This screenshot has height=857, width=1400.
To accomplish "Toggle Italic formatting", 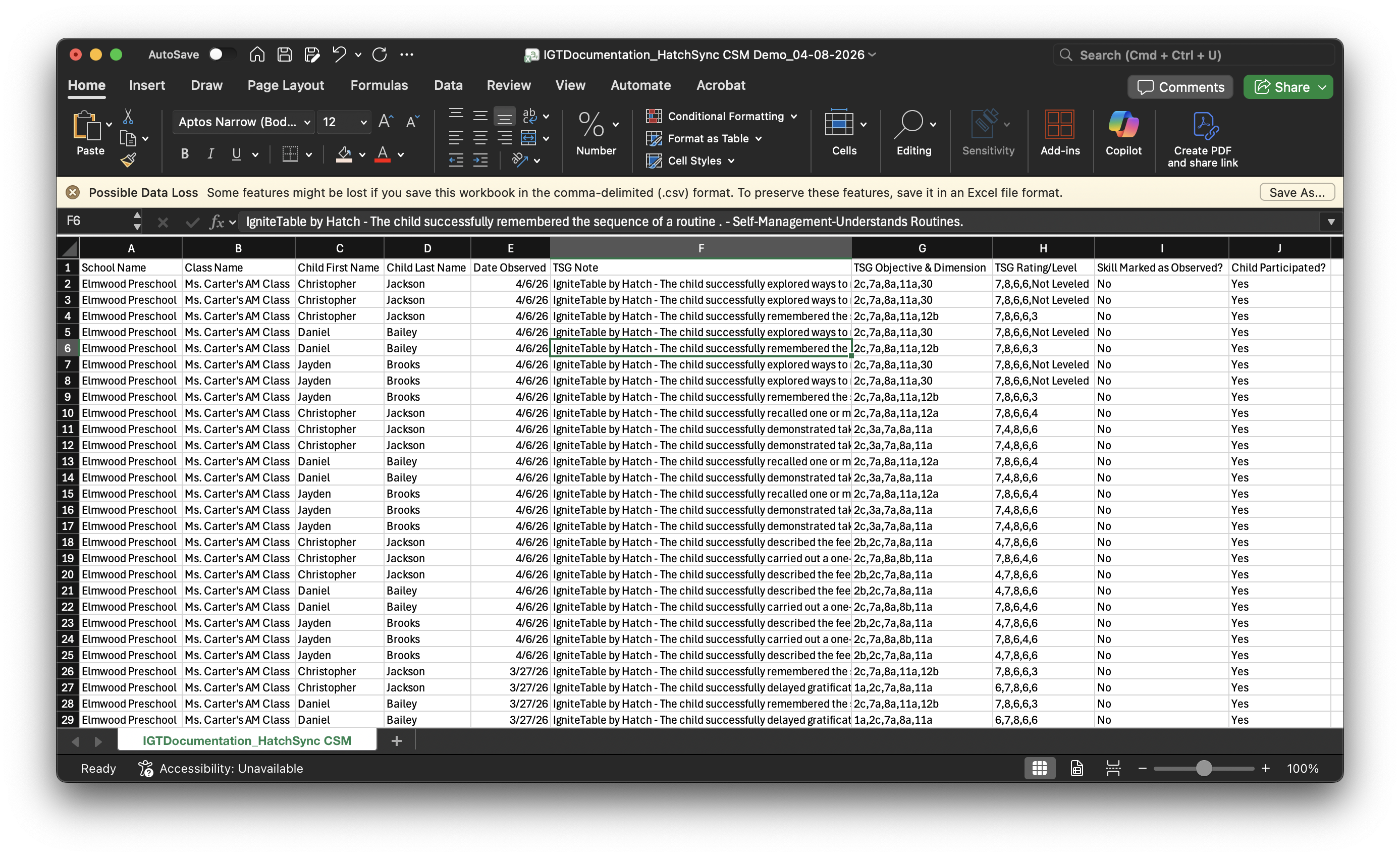I will pyautogui.click(x=211, y=154).
